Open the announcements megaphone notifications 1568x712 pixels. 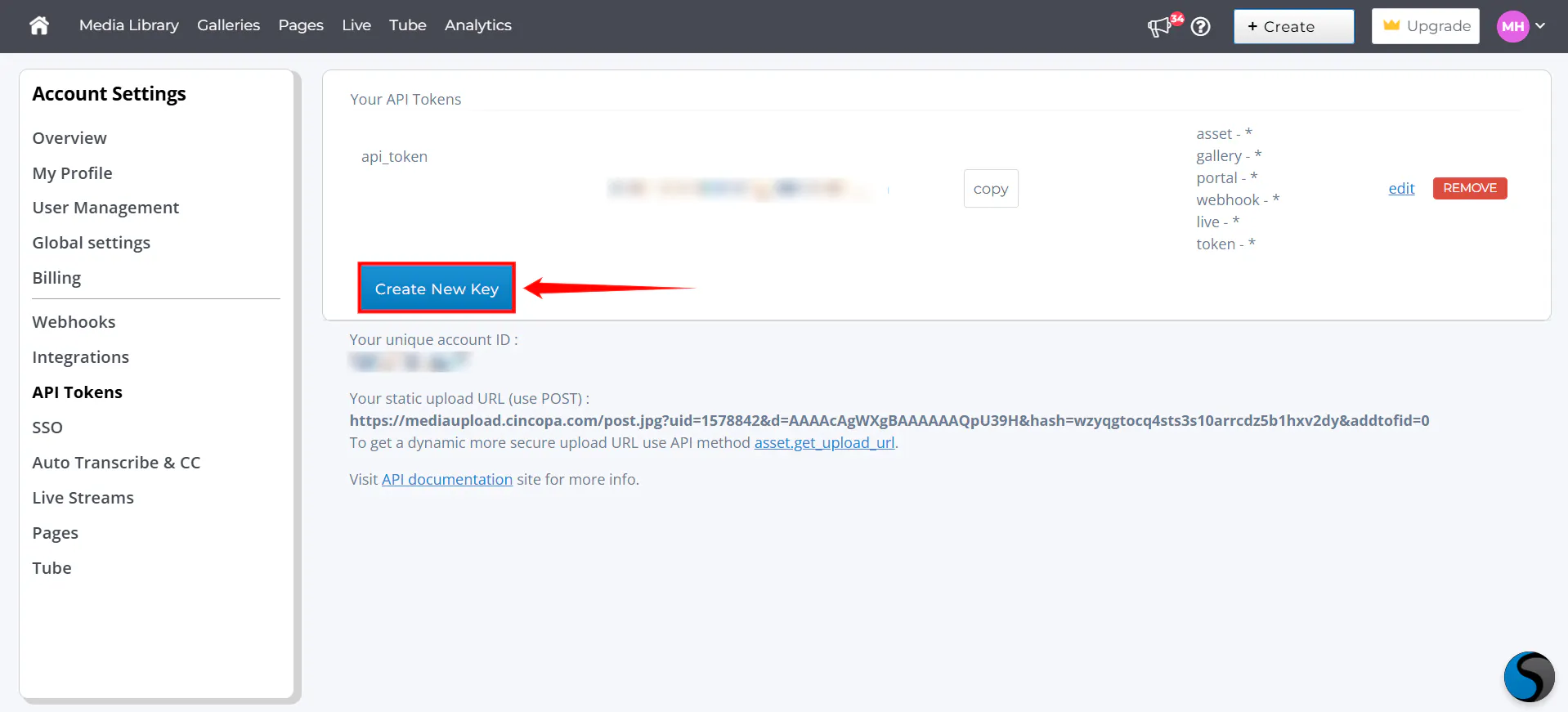tap(1159, 27)
